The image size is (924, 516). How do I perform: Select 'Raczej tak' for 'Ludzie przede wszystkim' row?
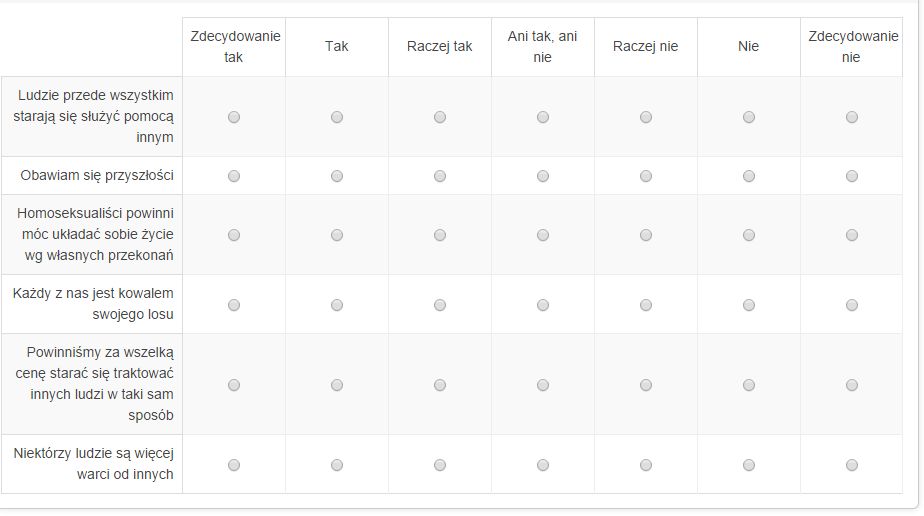coord(440,117)
